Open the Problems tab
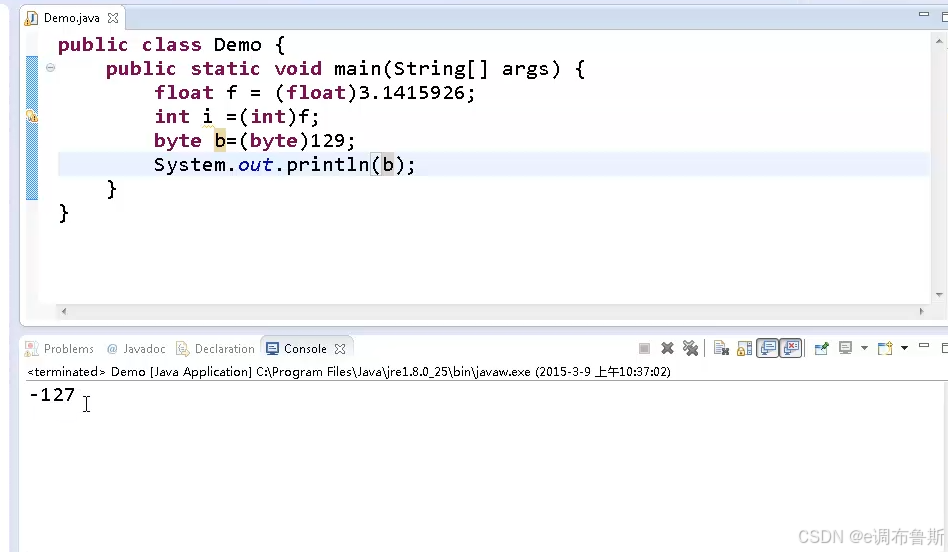 click(59, 349)
